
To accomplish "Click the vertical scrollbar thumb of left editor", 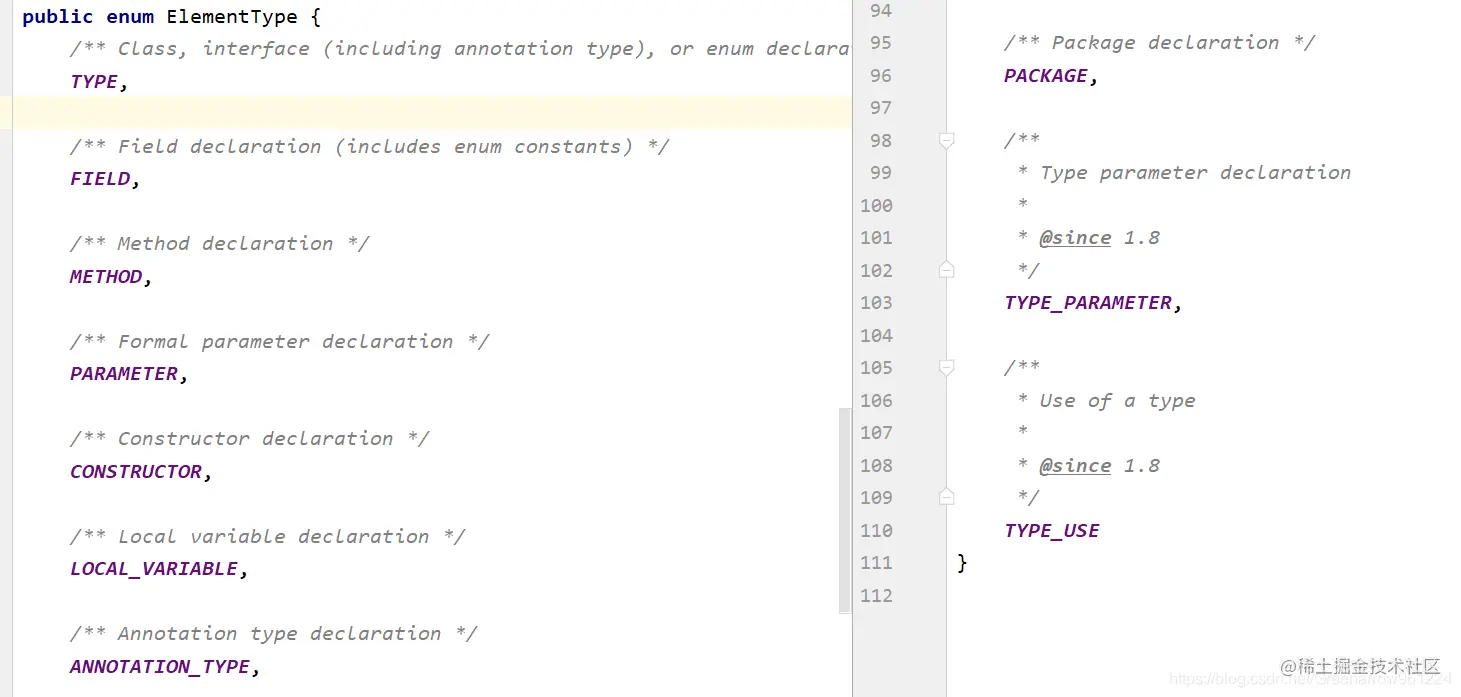I will (845, 510).
